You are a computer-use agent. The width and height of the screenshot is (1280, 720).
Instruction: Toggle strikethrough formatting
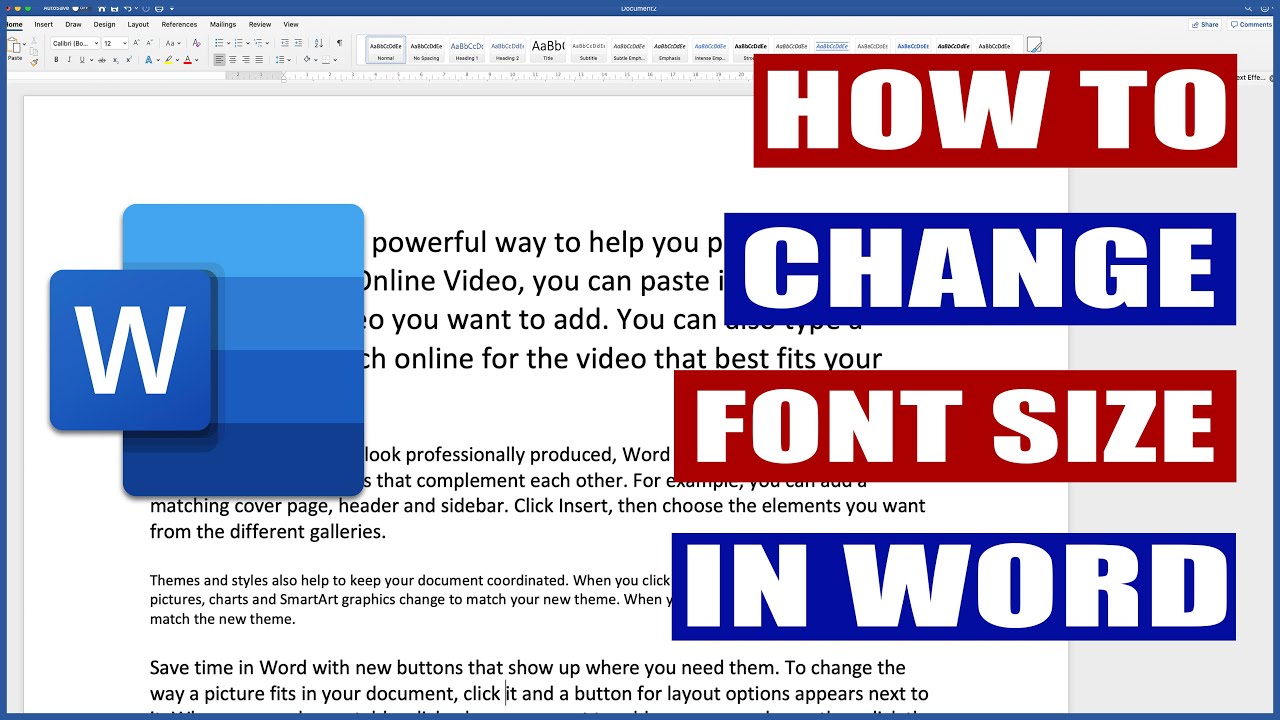point(102,59)
